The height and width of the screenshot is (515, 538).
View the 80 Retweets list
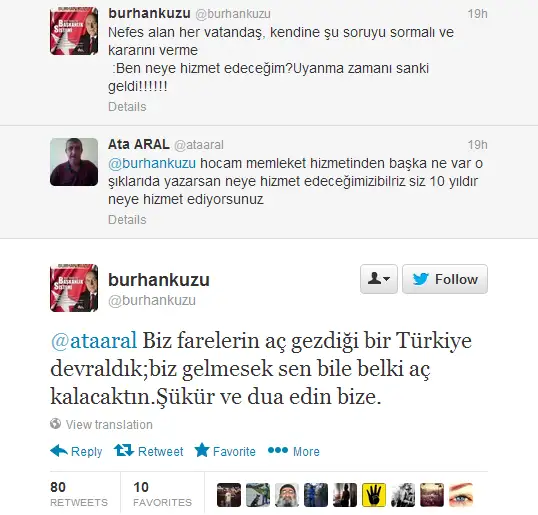pos(79,493)
